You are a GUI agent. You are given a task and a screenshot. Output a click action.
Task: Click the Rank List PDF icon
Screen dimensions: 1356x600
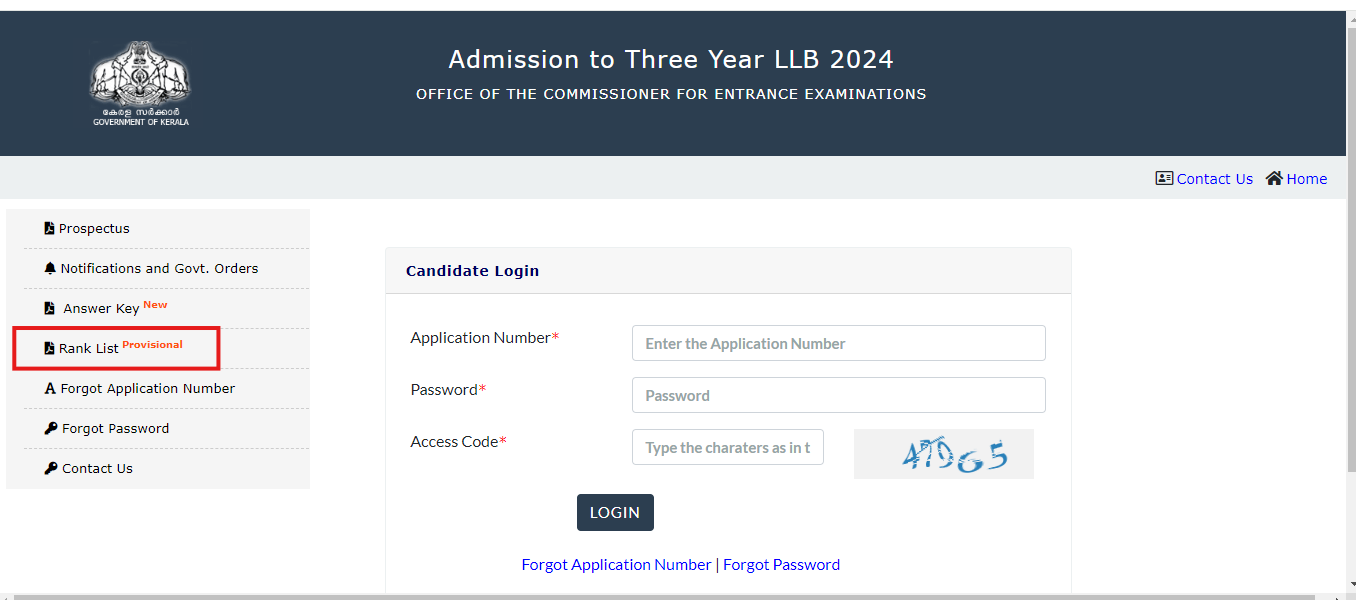[49, 348]
